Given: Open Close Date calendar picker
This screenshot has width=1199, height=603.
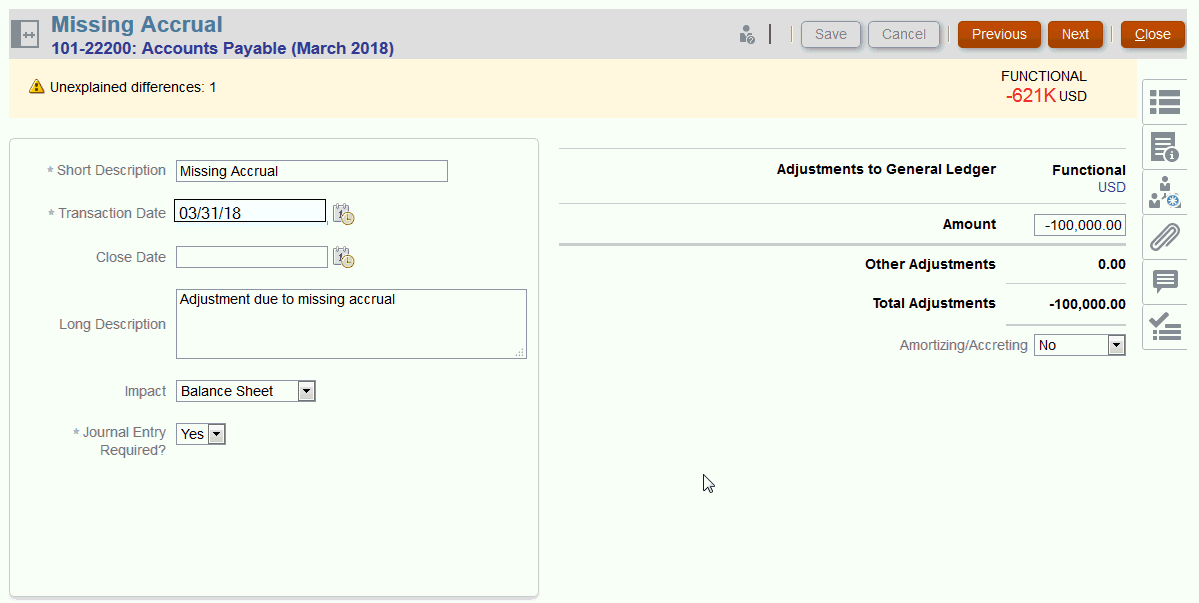Looking at the screenshot, I should click(344, 258).
